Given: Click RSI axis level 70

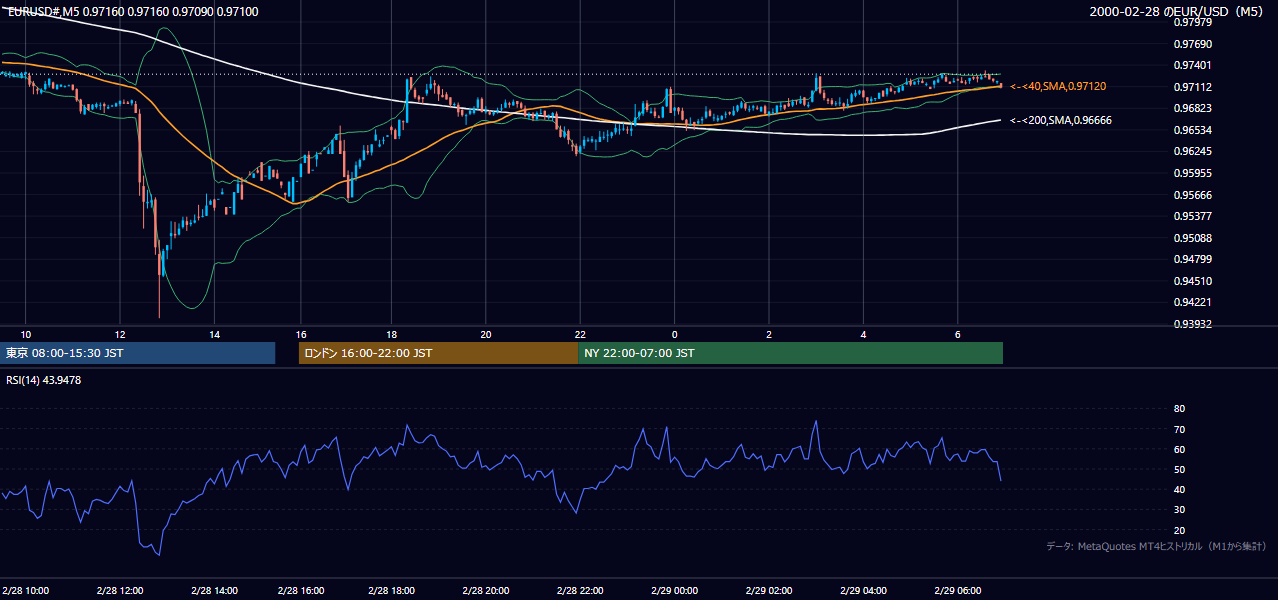Looking at the screenshot, I should tap(1179, 429).
